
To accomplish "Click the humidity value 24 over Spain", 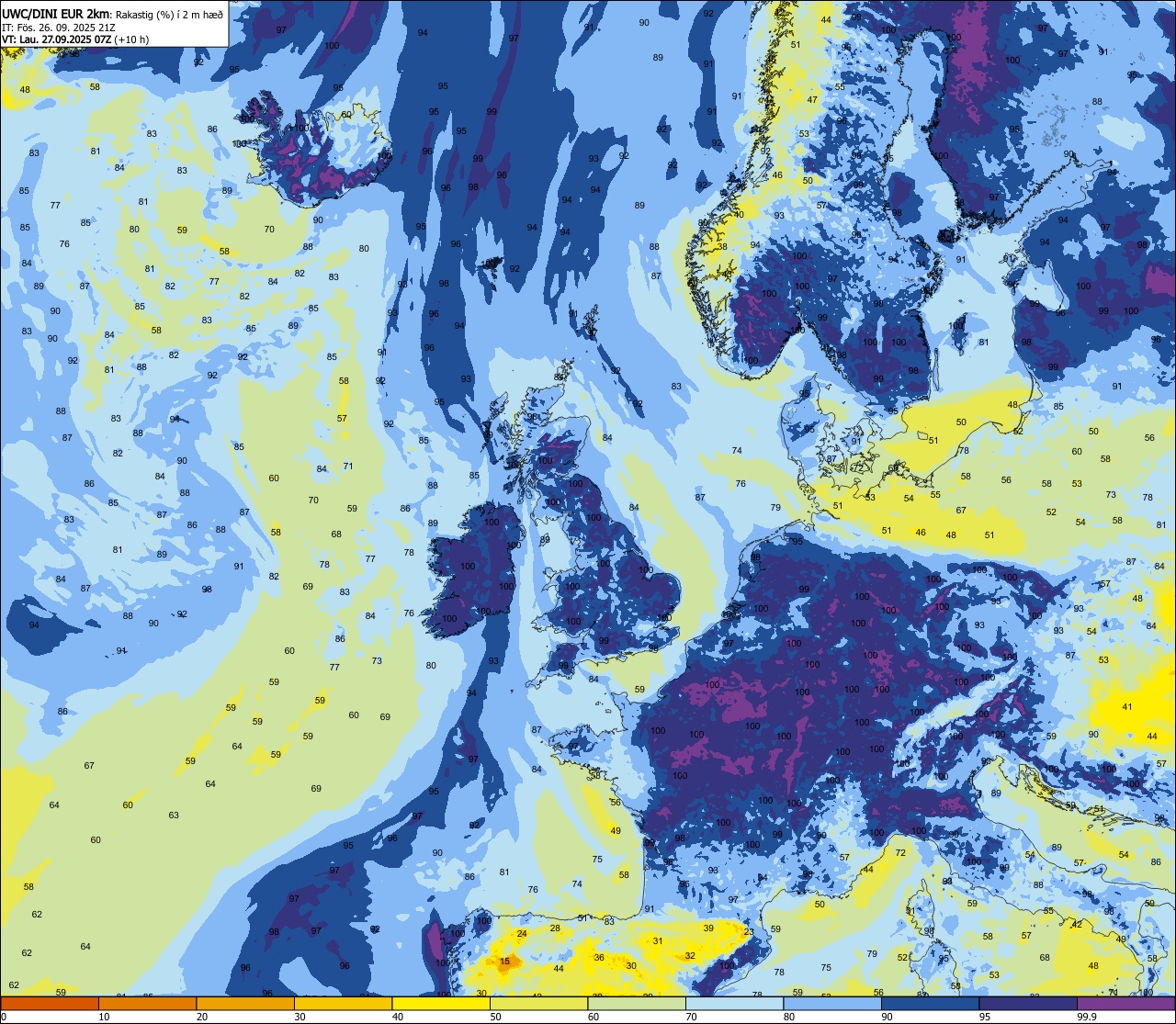I will click(x=522, y=933).
